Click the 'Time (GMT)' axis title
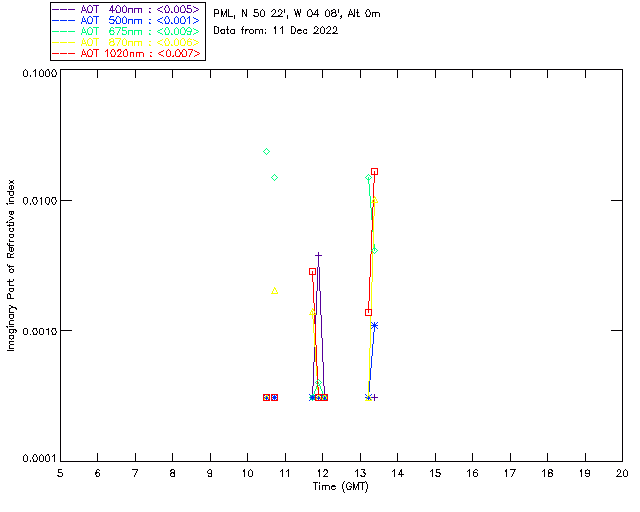This screenshot has width=640, height=512. pyautogui.click(x=341, y=487)
